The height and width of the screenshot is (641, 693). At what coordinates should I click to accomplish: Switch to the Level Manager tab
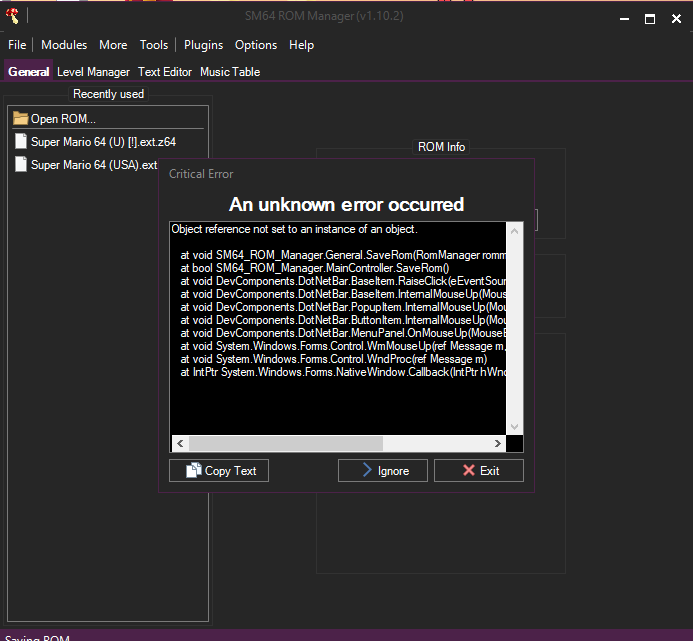(93, 72)
